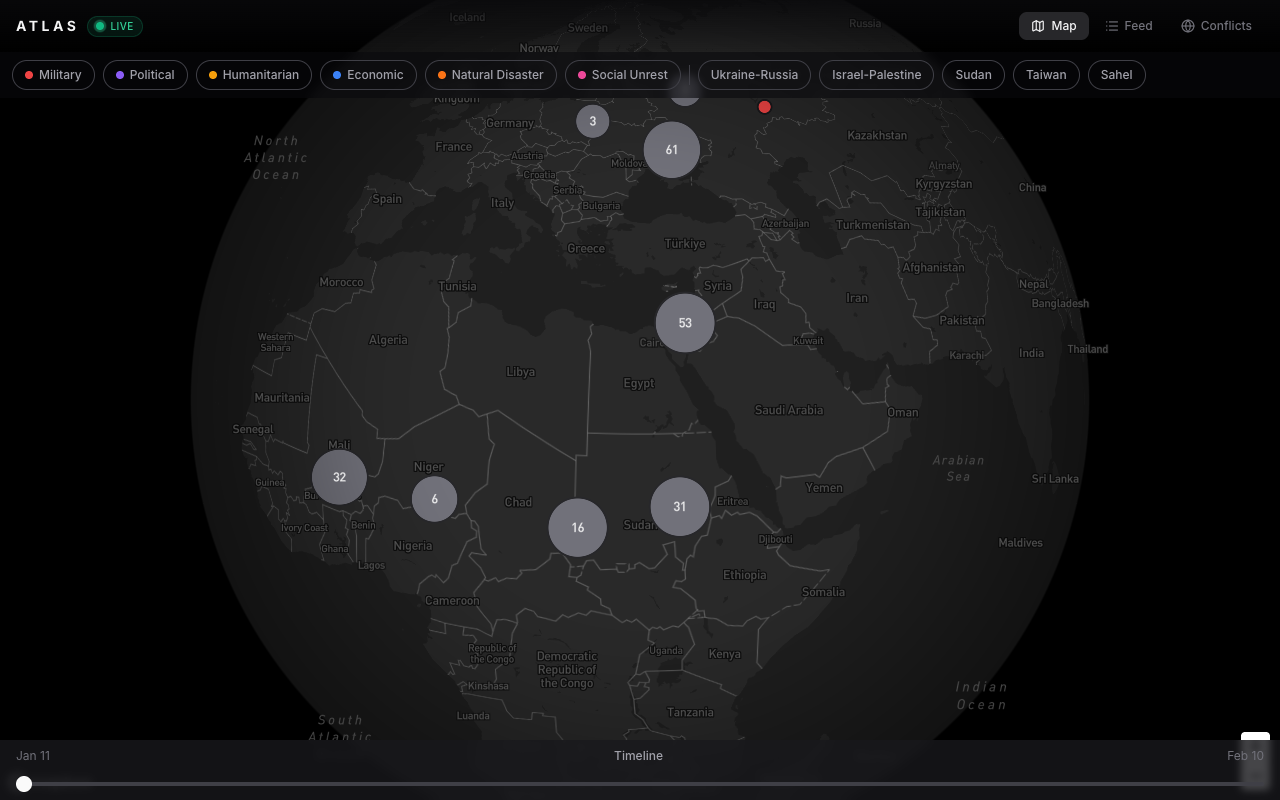Expand the 32-event cluster over Mali

(339, 477)
